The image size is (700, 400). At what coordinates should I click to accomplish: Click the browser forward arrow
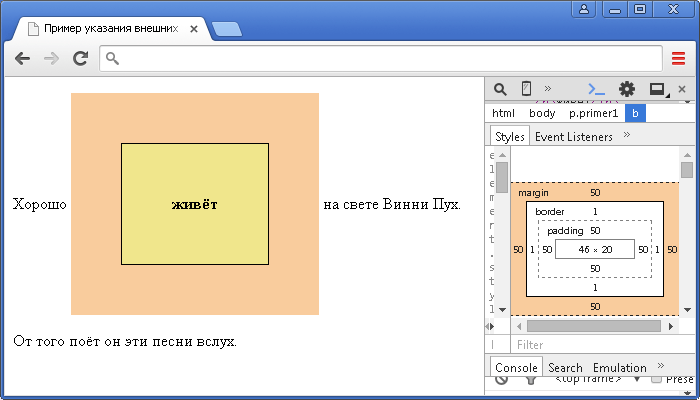pyautogui.click(x=52, y=58)
